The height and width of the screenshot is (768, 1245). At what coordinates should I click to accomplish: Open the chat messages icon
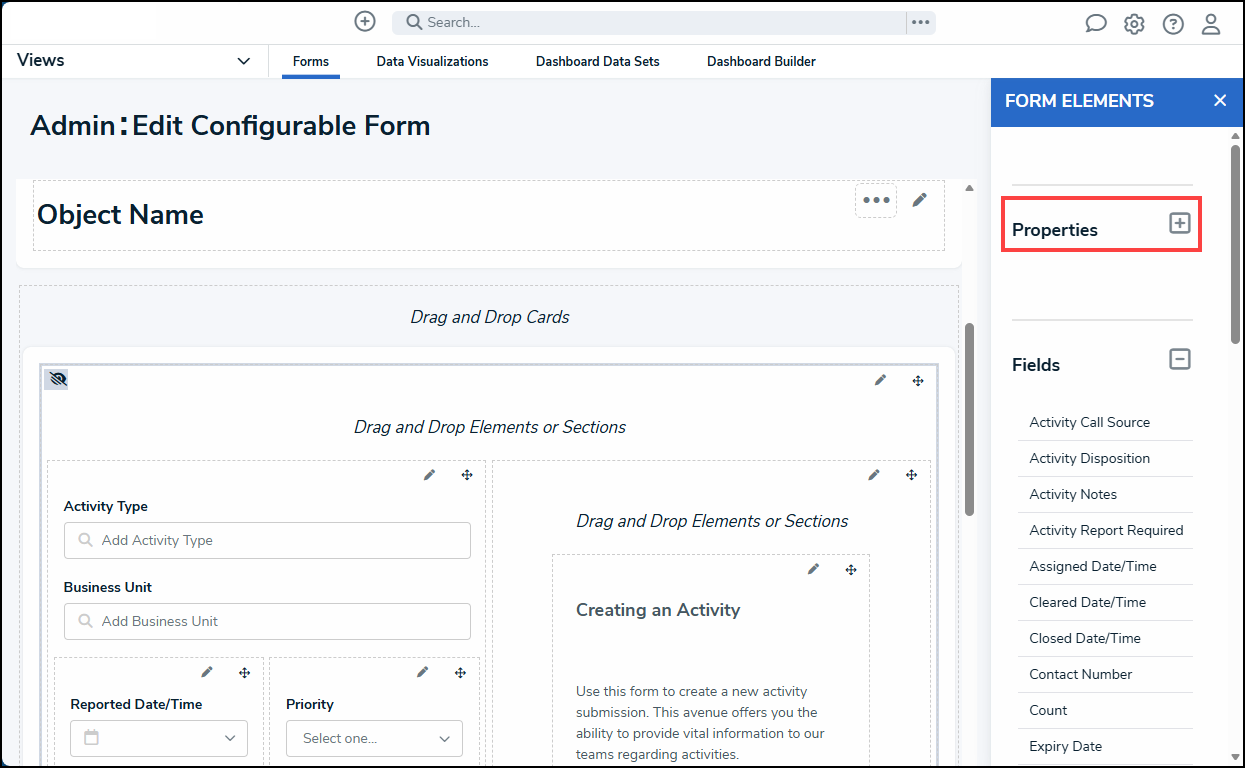point(1096,24)
